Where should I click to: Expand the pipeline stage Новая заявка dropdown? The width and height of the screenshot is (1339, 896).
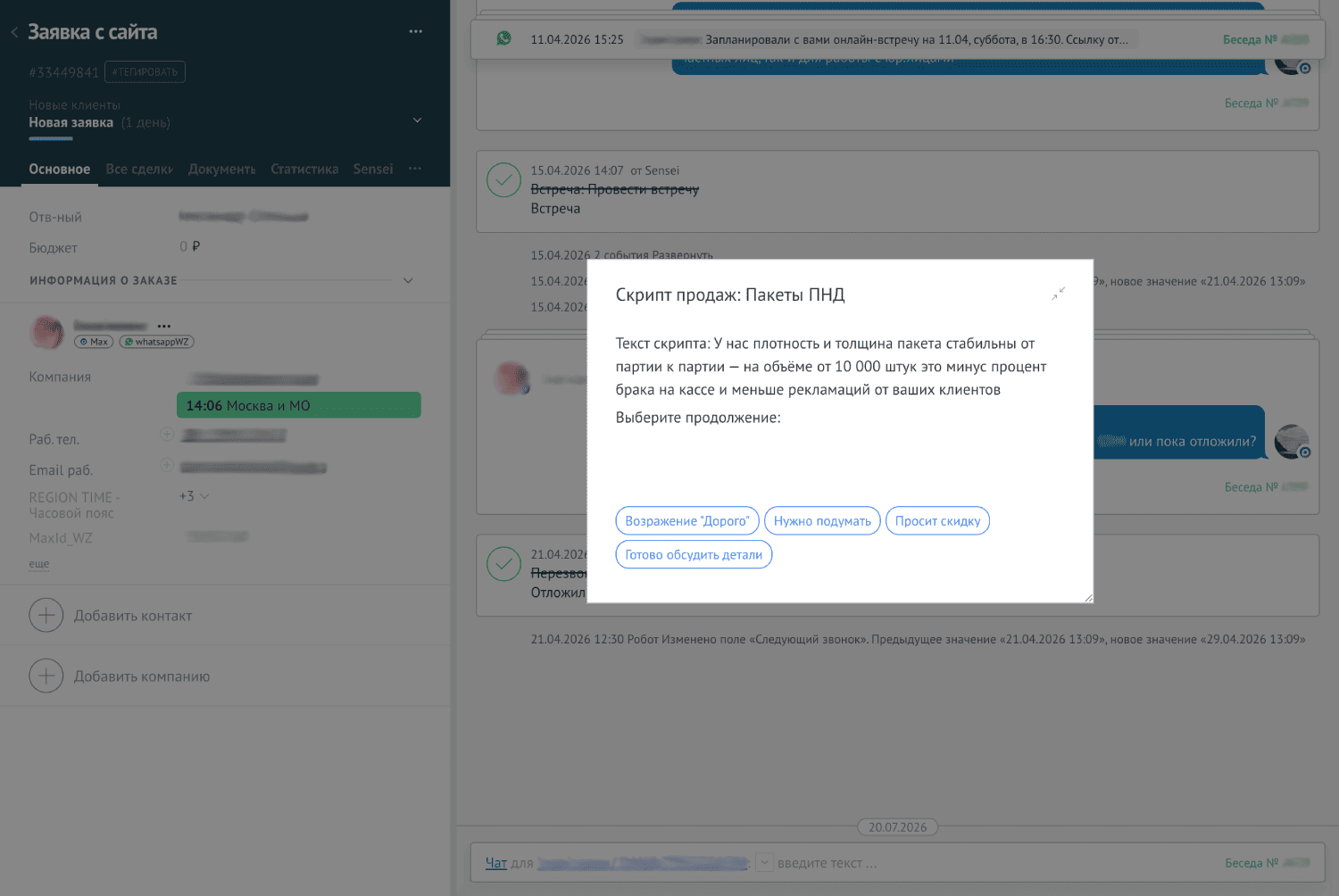417,120
